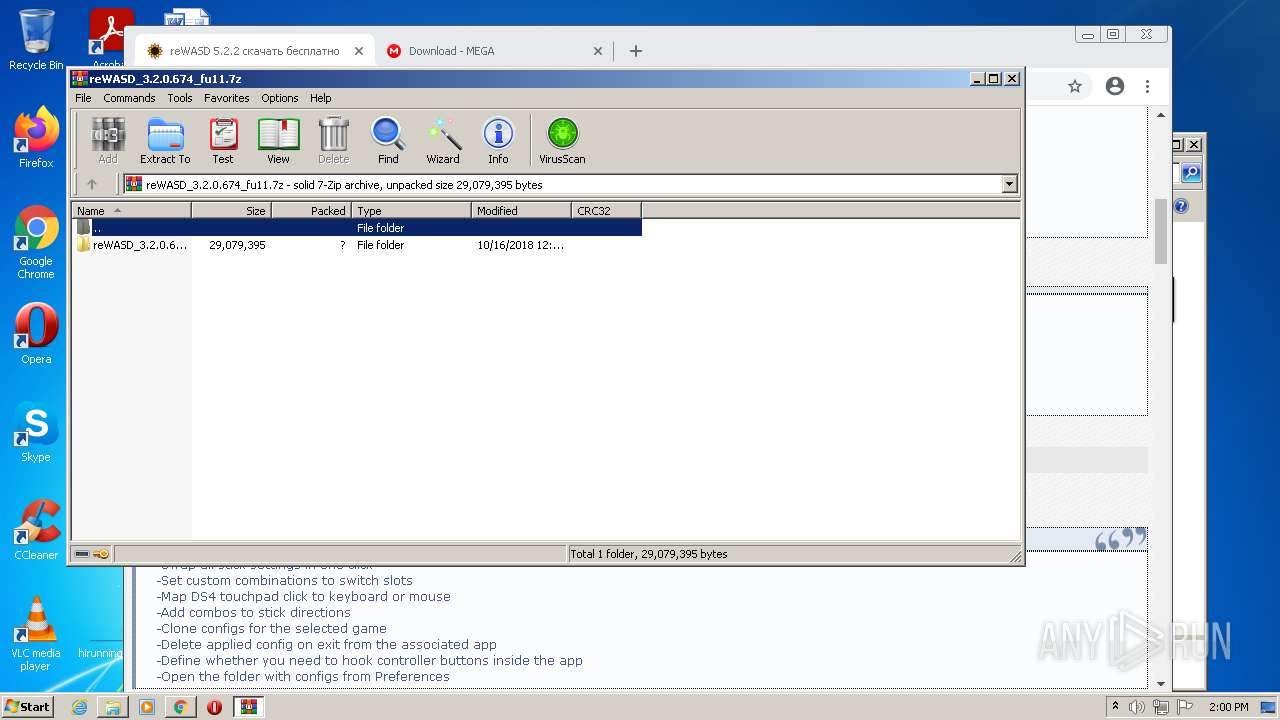Sort by the CRC32 column header
Image resolution: width=1280 pixels, height=720 pixels.
pos(607,211)
